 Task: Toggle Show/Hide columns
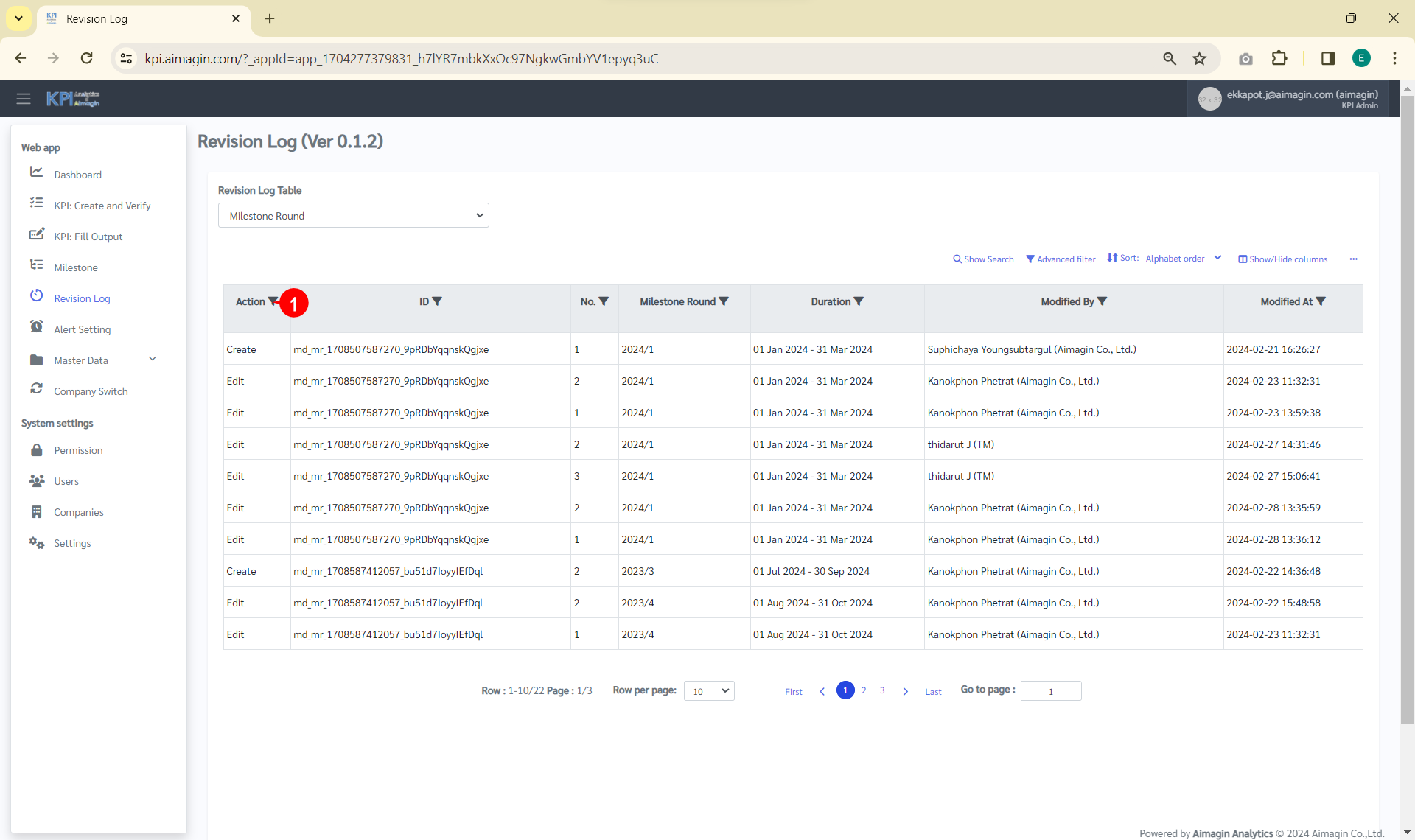[1282, 259]
